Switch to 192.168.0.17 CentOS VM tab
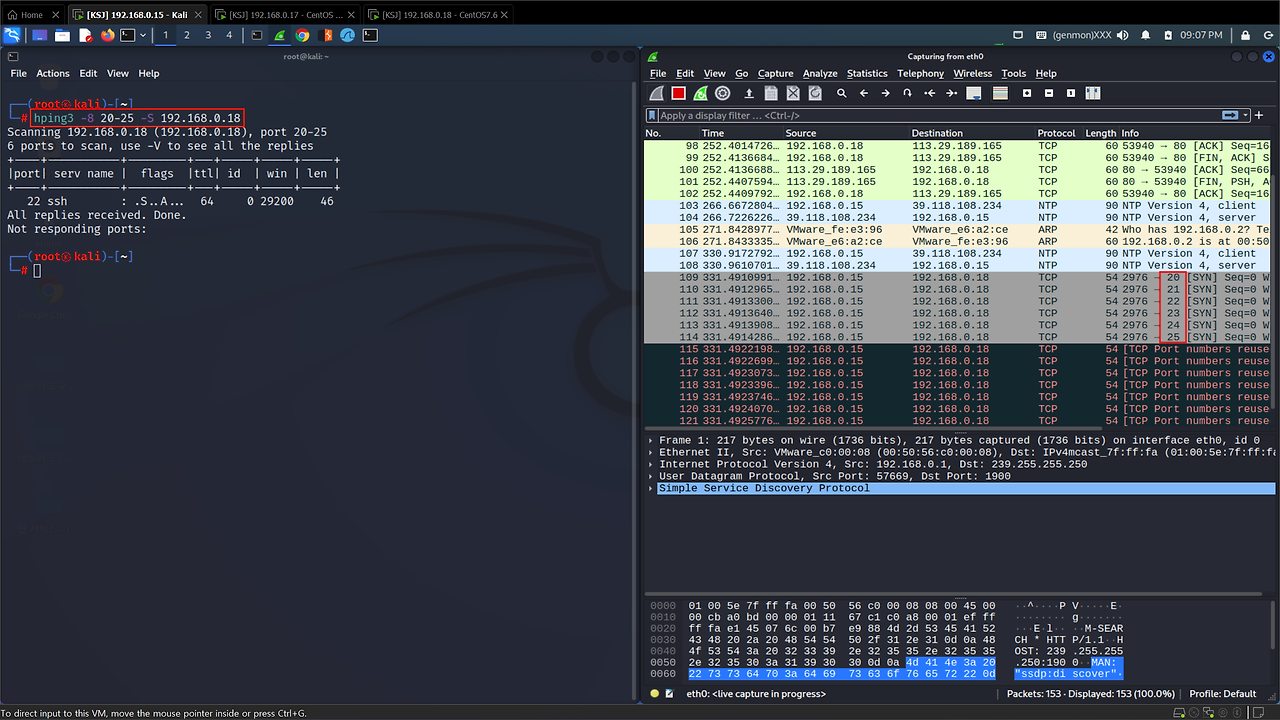 (285, 15)
